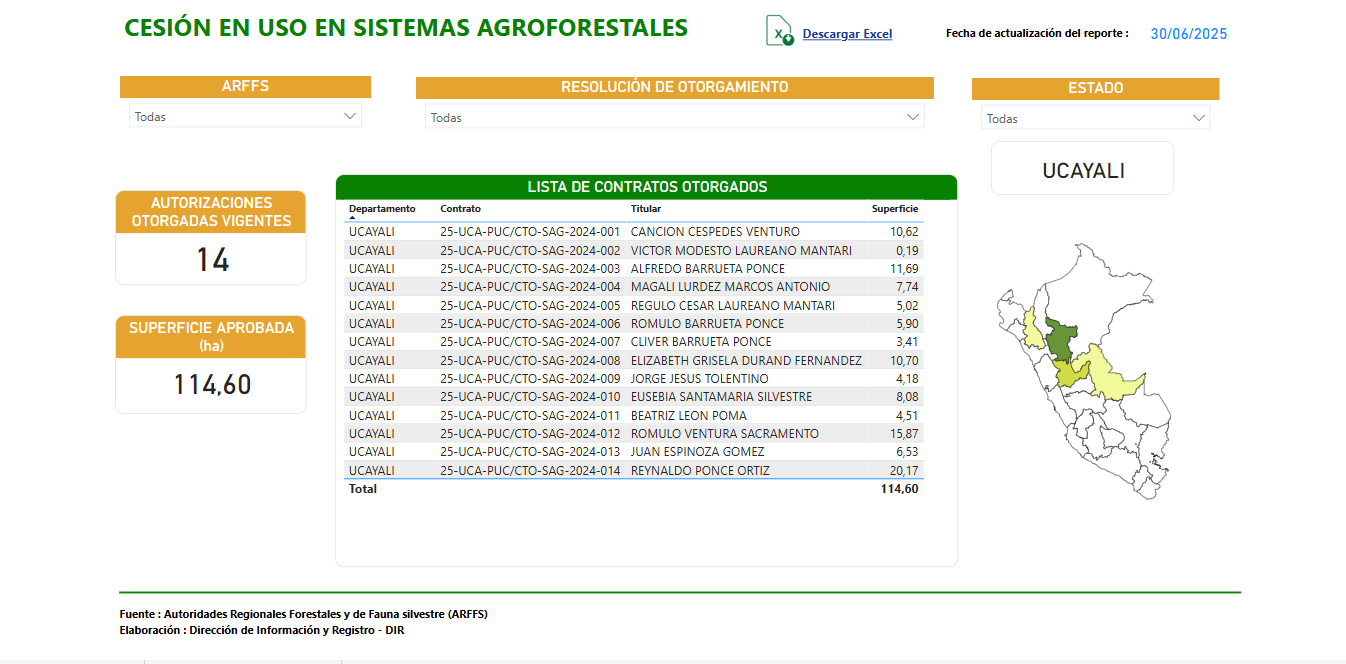Select the yellow-green central region on map
The height and width of the screenshot is (664, 1346).
(1071, 373)
